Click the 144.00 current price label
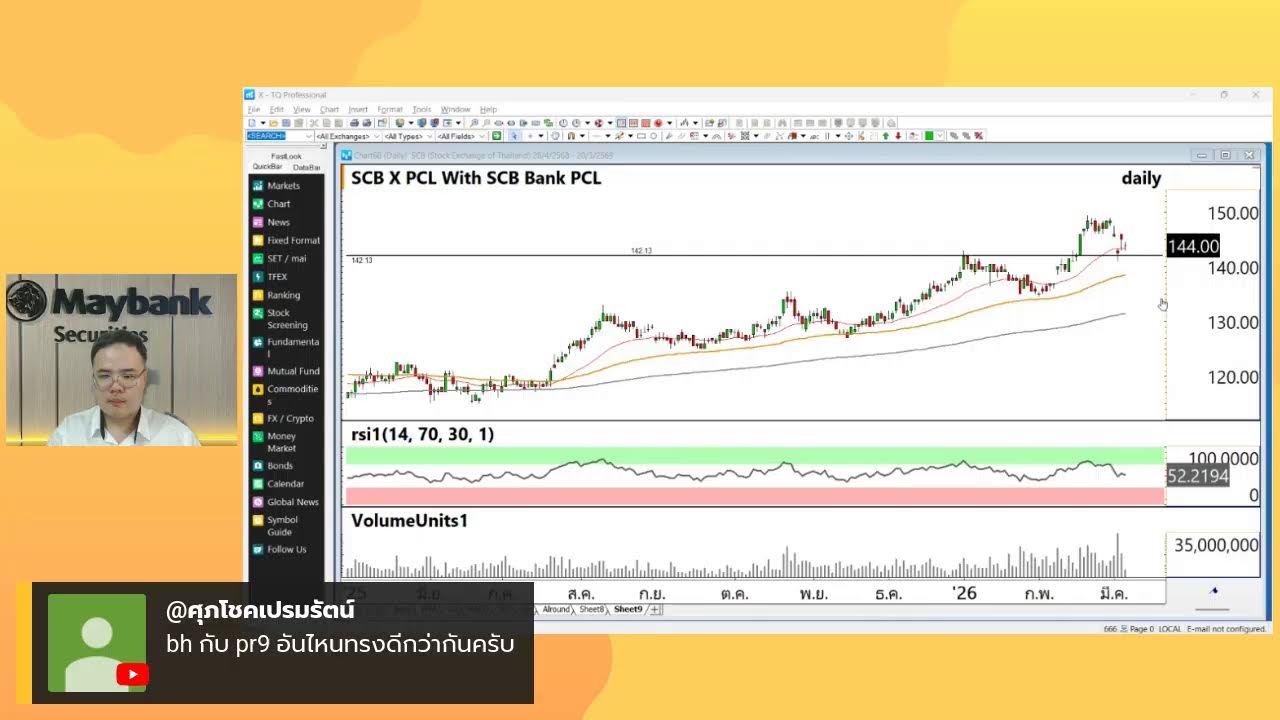This screenshot has height=720, width=1280. tap(1193, 246)
